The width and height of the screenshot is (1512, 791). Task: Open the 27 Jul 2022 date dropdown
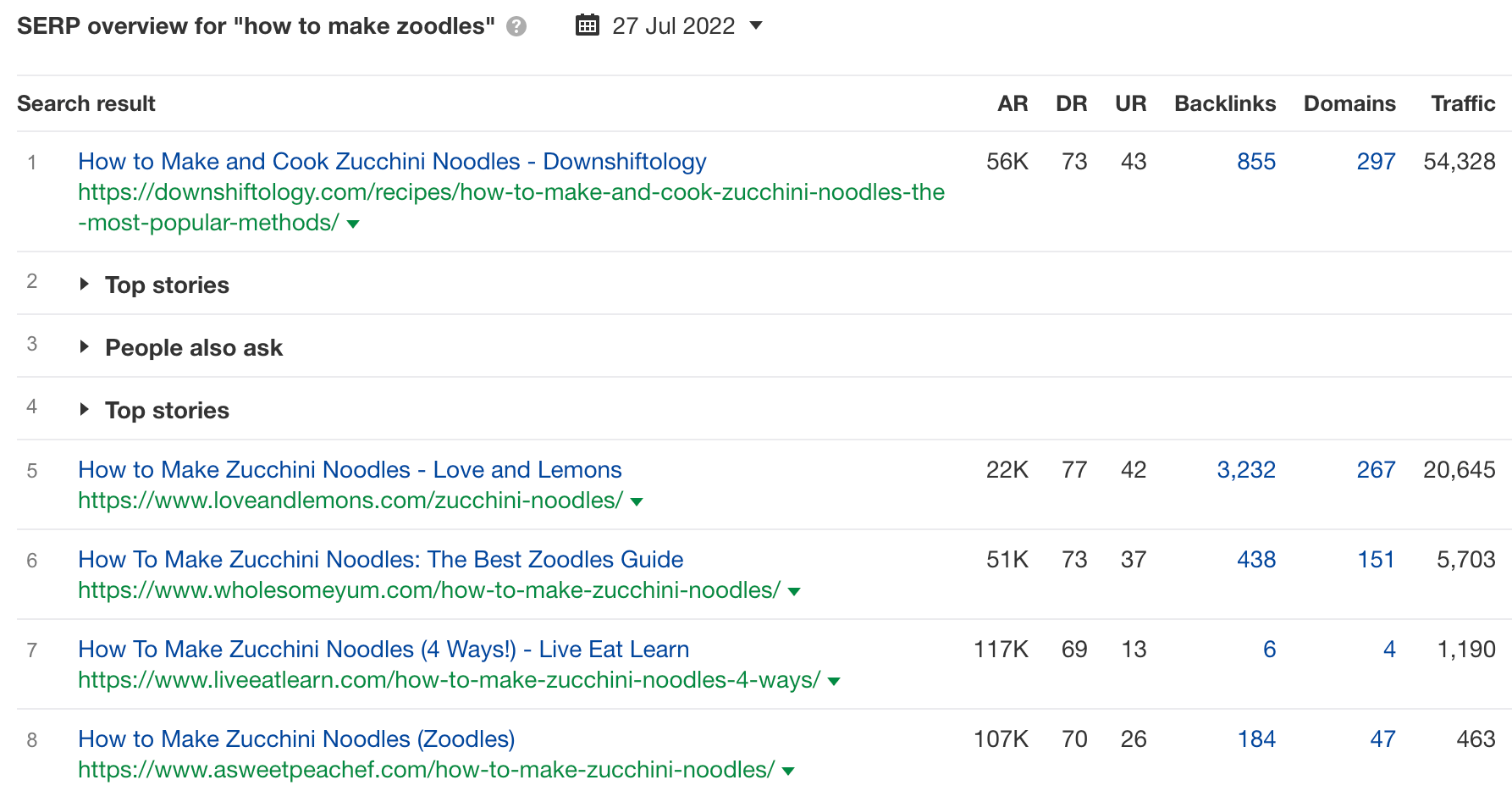click(753, 26)
